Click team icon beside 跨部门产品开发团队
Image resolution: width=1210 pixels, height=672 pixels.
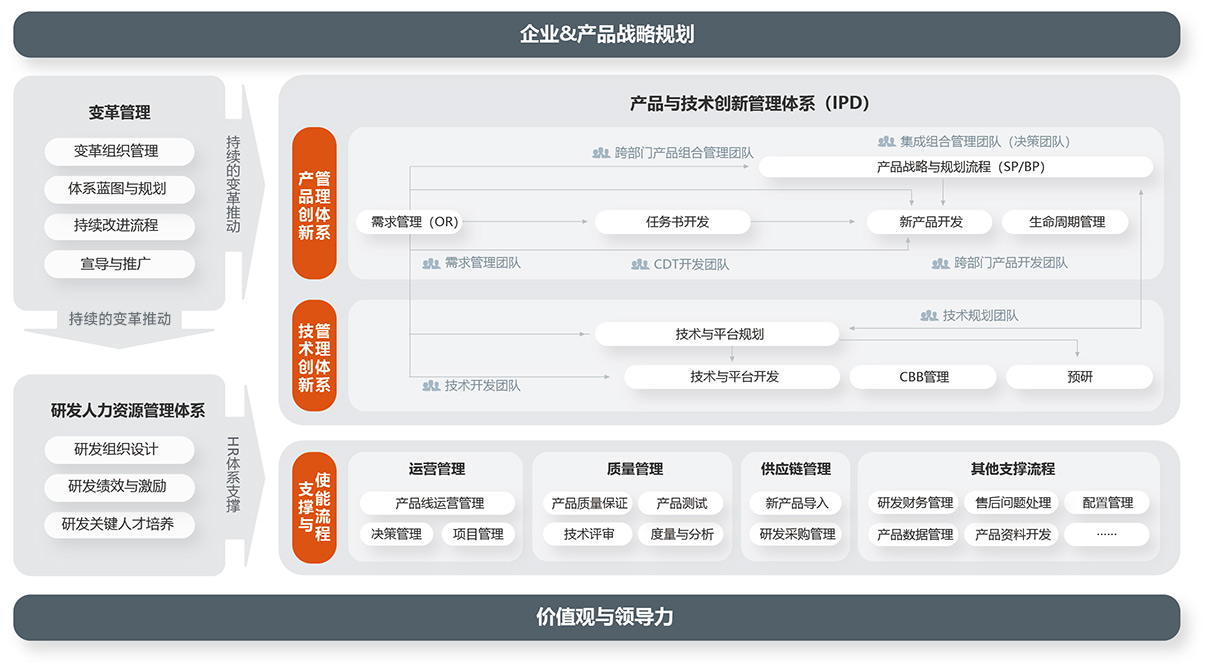[x=940, y=263]
